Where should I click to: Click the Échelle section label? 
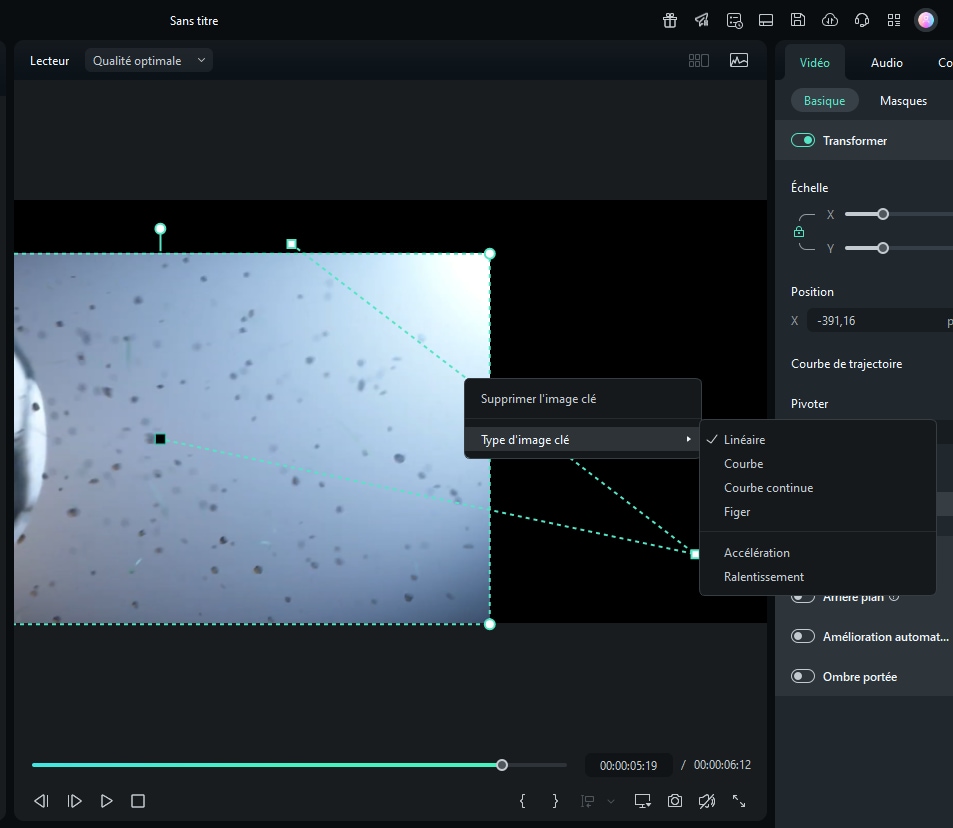[x=809, y=187]
